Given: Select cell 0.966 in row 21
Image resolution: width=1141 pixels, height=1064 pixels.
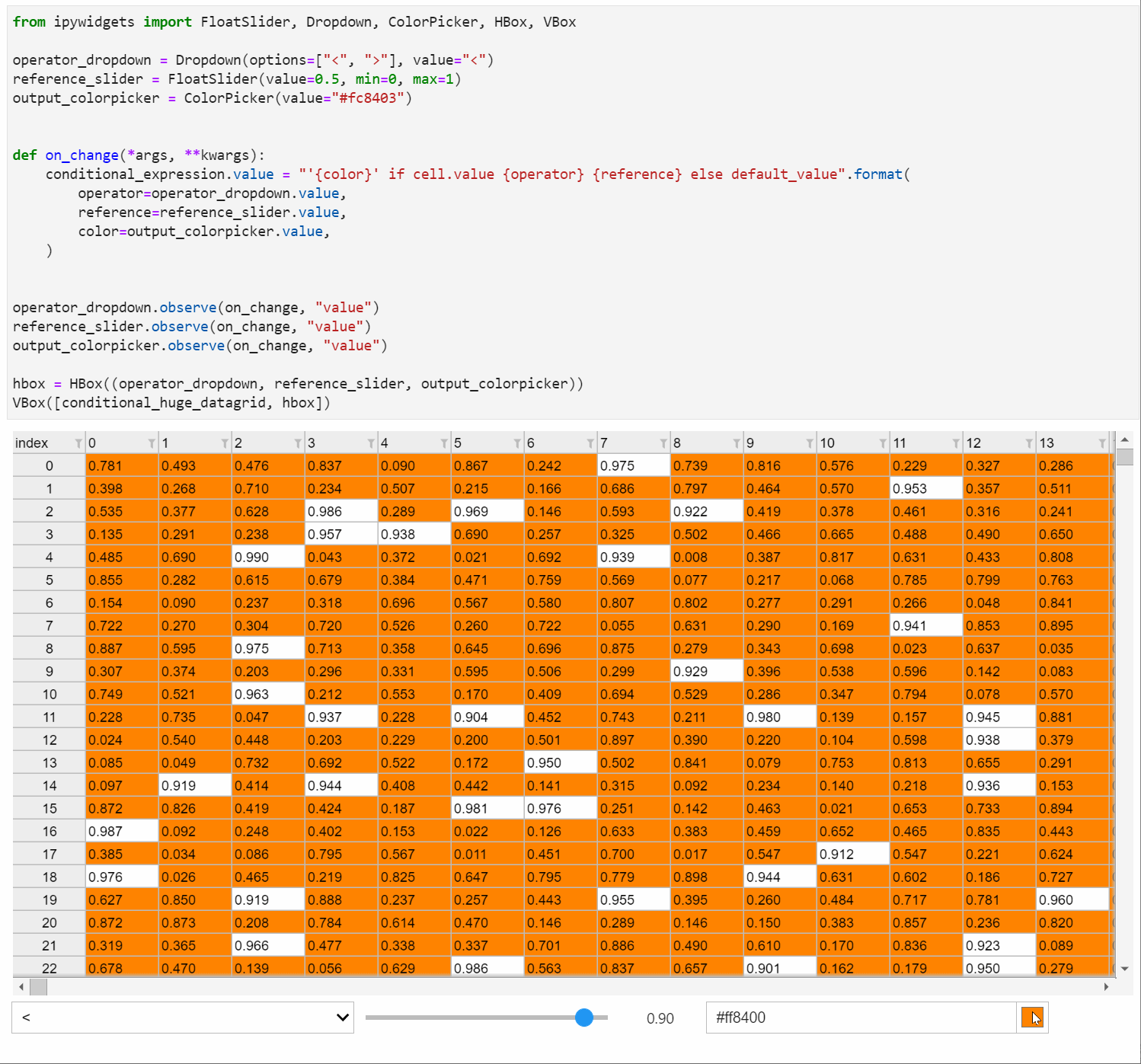Looking at the screenshot, I should click(268, 945).
